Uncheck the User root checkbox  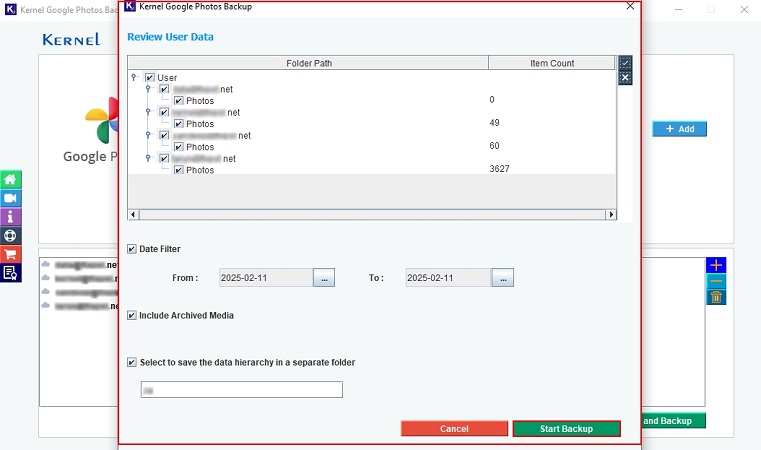150,78
